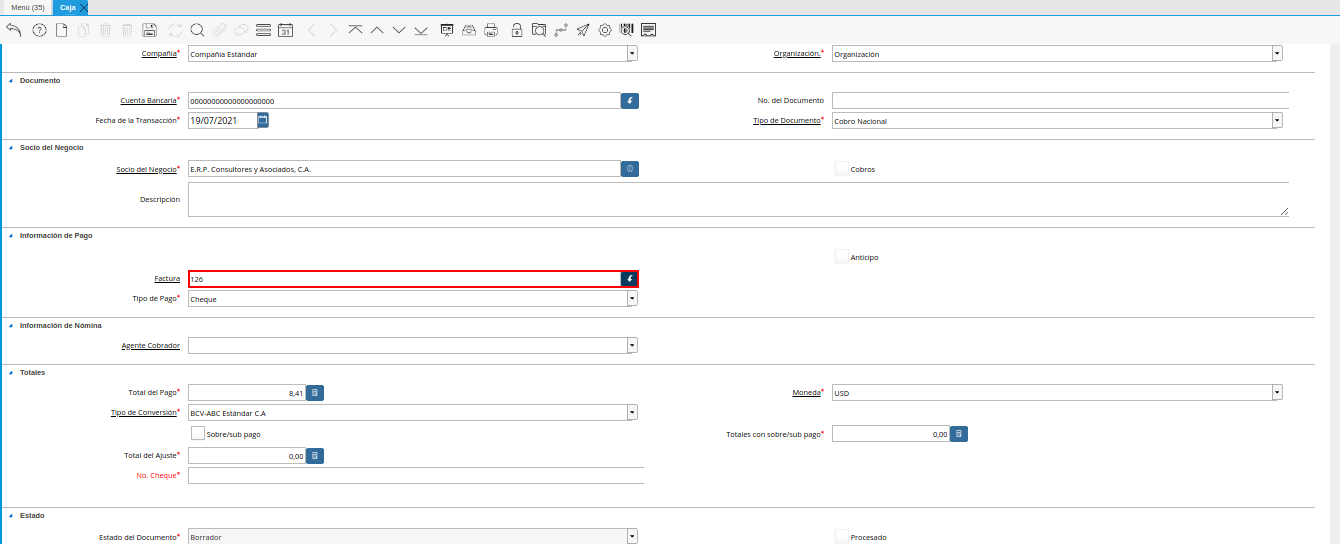
Task: Click the Cuenta Bancaria label link
Action: (148, 101)
